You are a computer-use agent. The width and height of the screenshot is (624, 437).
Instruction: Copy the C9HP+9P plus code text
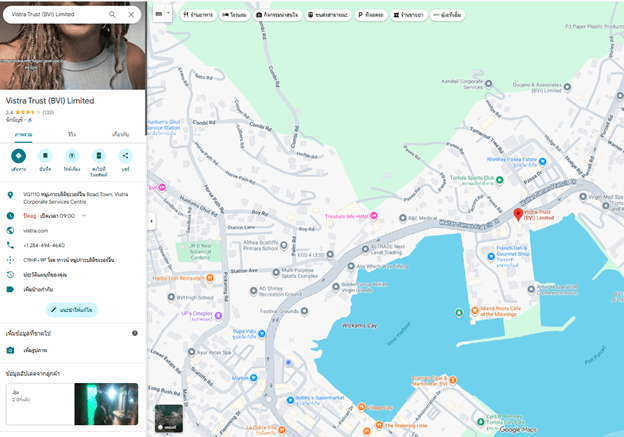tap(68, 260)
